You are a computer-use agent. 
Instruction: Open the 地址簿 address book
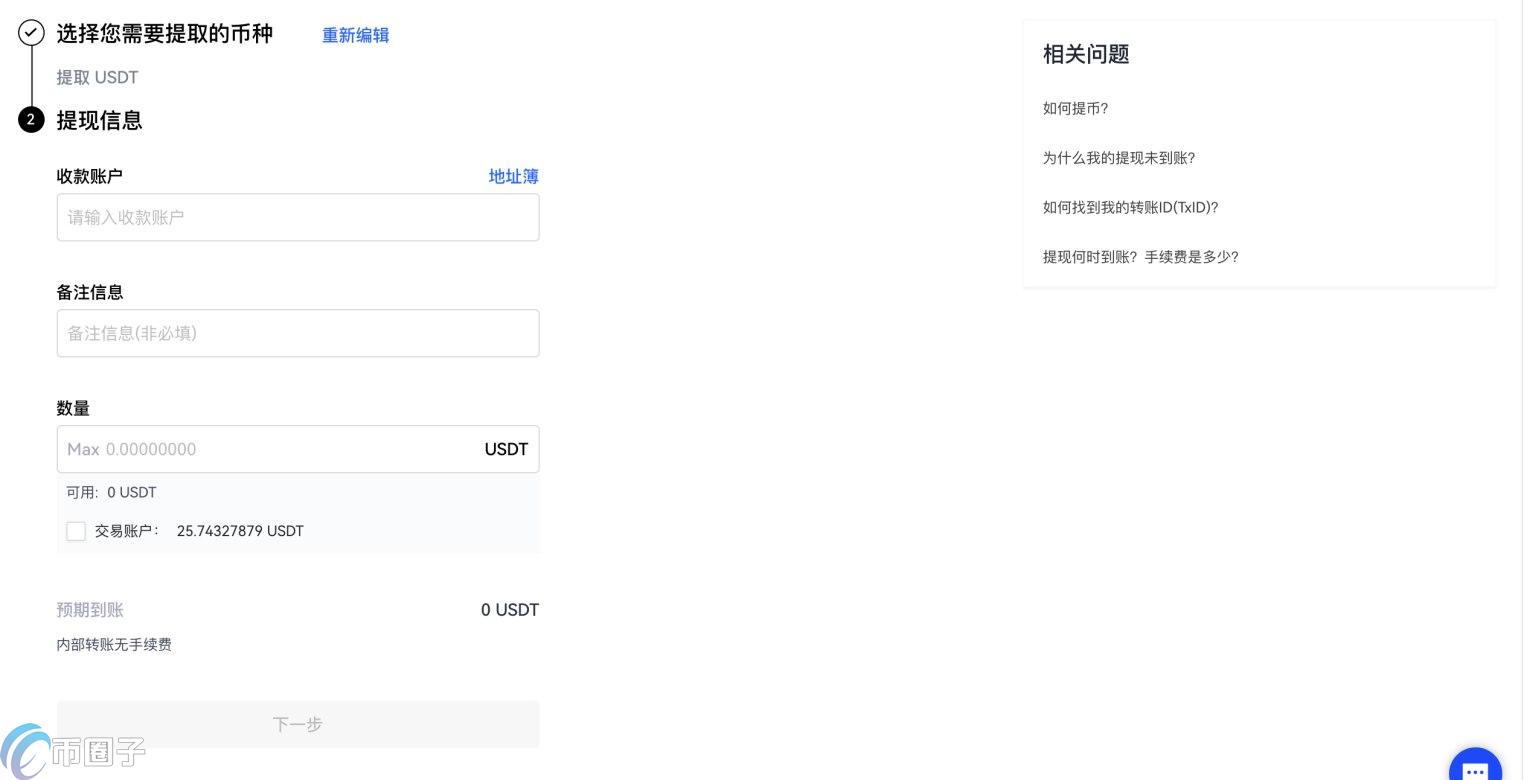pyautogui.click(x=513, y=176)
